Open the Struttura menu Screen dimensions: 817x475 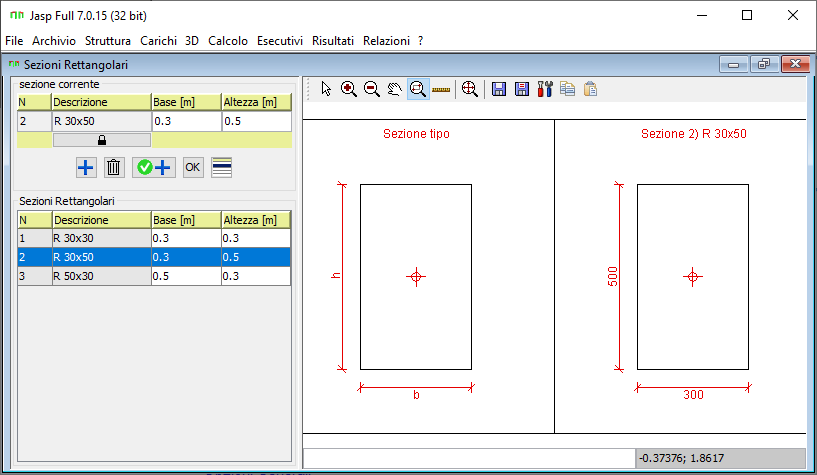click(108, 41)
